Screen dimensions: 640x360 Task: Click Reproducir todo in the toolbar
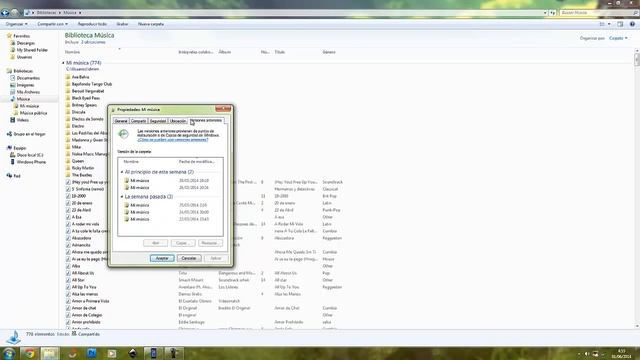click(x=92, y=24)
